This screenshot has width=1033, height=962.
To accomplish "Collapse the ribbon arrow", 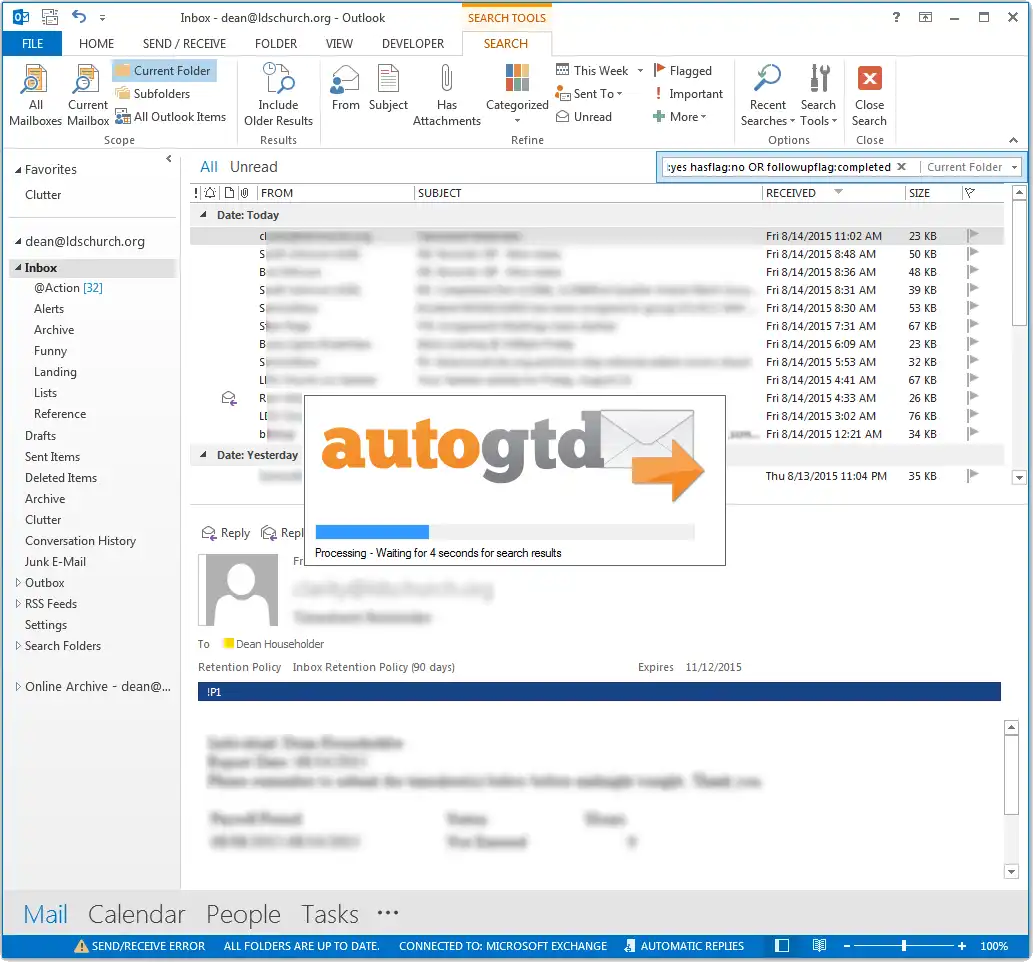I will 1013,140.
